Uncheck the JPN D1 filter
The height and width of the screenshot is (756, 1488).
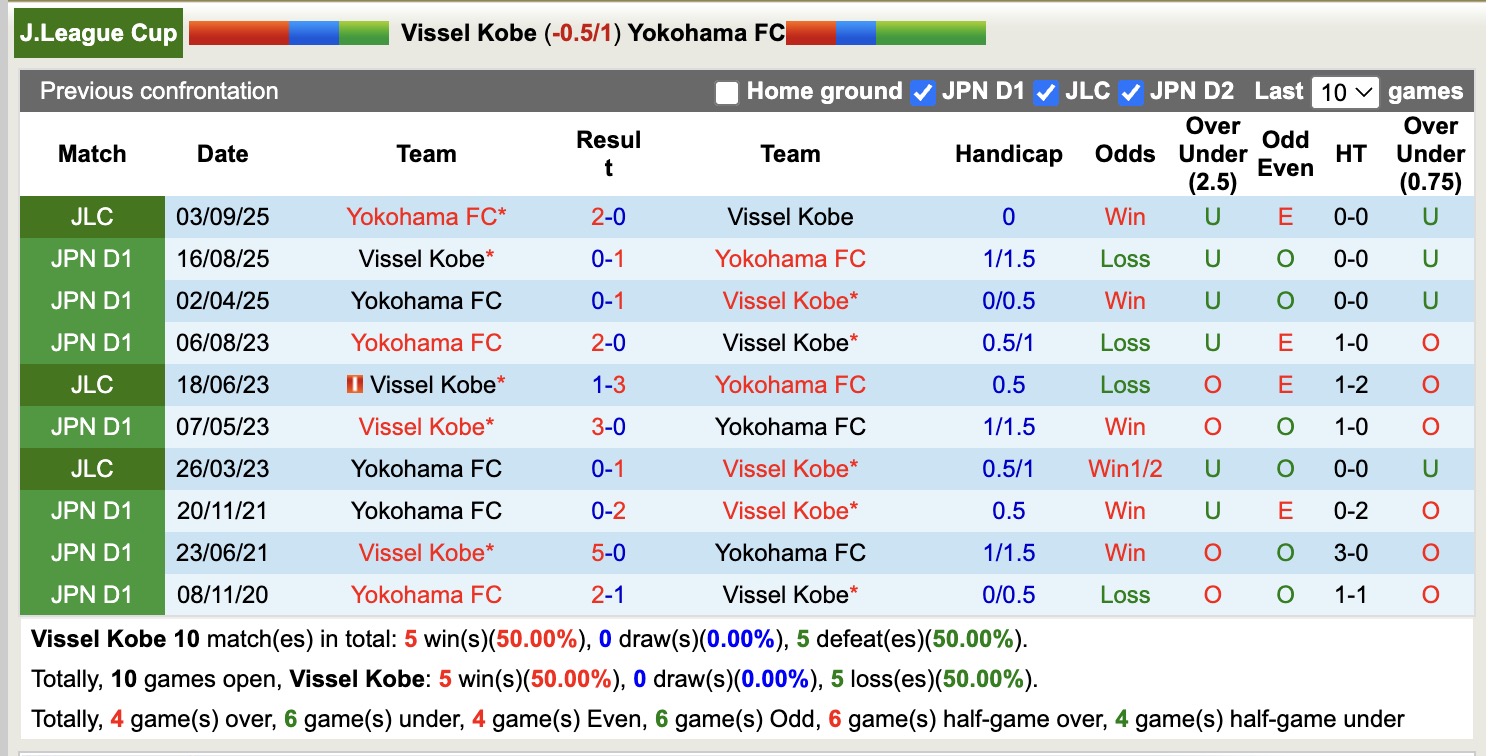pyautogui.click(x=922, y=91)
